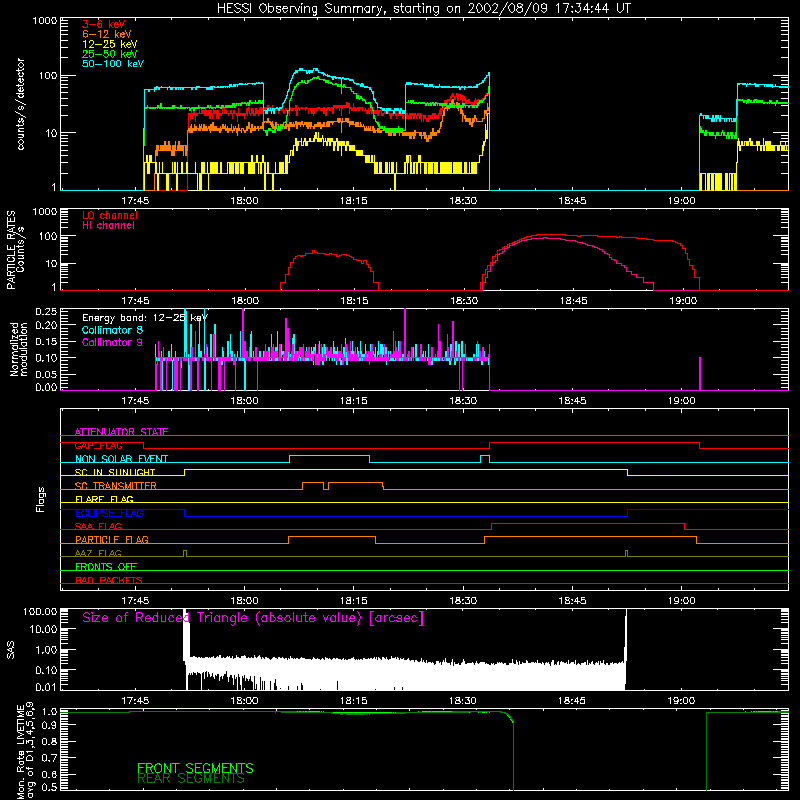Screen dimensions: 800x800
Task: Click the 17:45 tick under the SAS panel
Action: 135,701
